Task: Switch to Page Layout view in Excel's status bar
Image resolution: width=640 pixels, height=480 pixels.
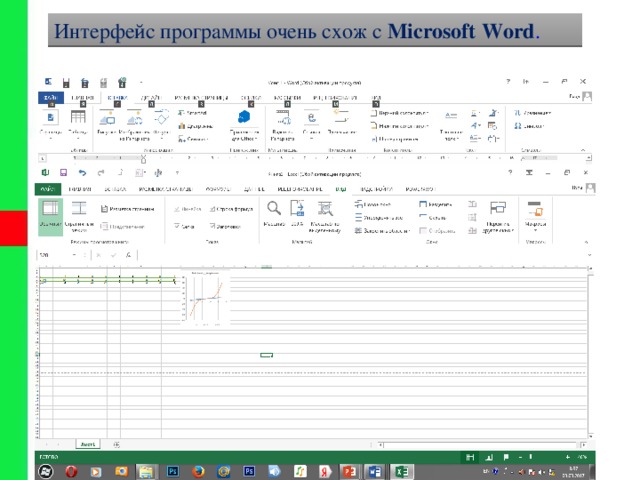Action: [489, 457]
